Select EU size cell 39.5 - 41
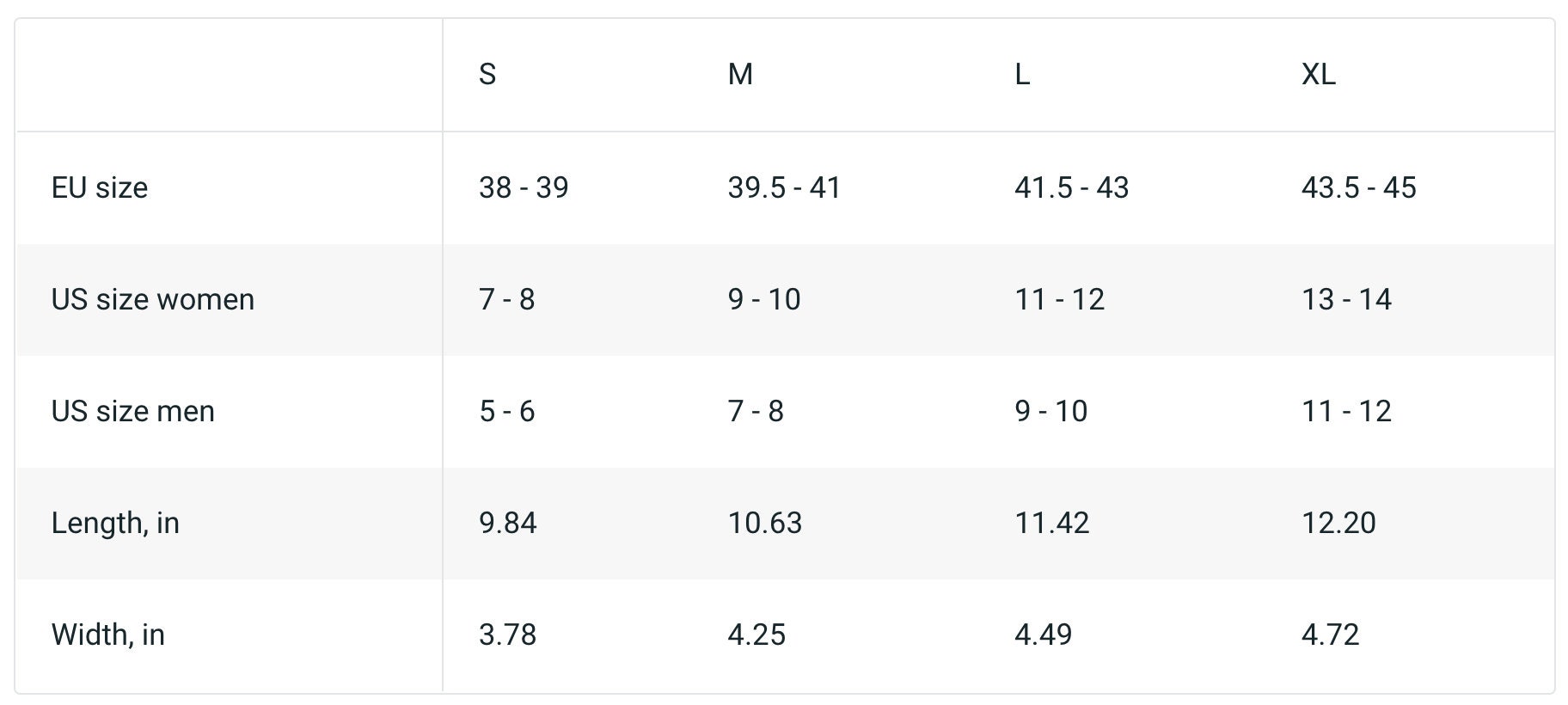The width and height of the screenshot is (1568, 705). (784, 187)
